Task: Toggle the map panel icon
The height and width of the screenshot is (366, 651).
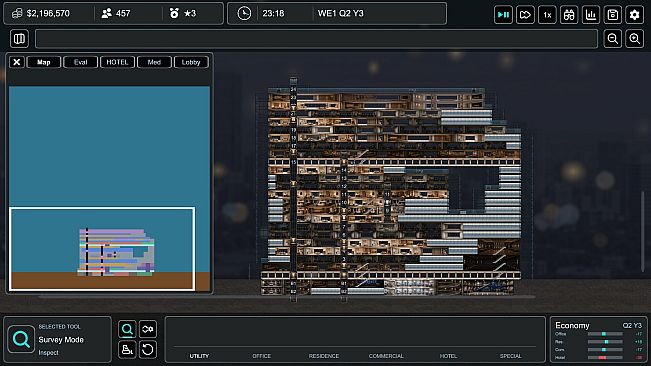Action: point(19,39)
